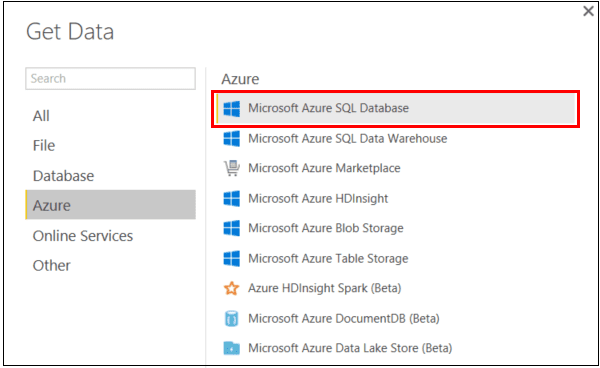Click the Windows logo icon beside SQL Data Warehouse
The height and width of the screenshot is (368, 600).
tap(232, 138)
